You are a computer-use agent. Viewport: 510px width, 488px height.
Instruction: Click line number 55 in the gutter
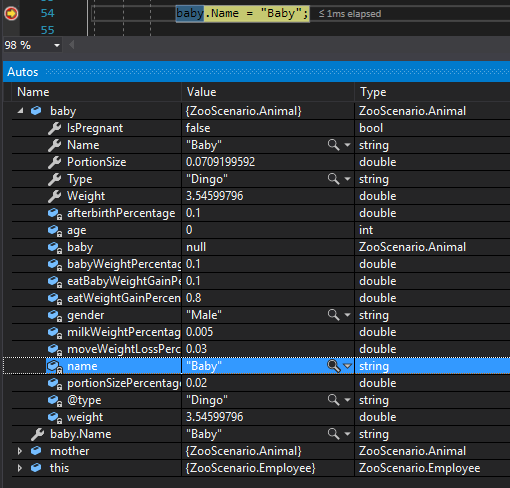coord(47,30)
